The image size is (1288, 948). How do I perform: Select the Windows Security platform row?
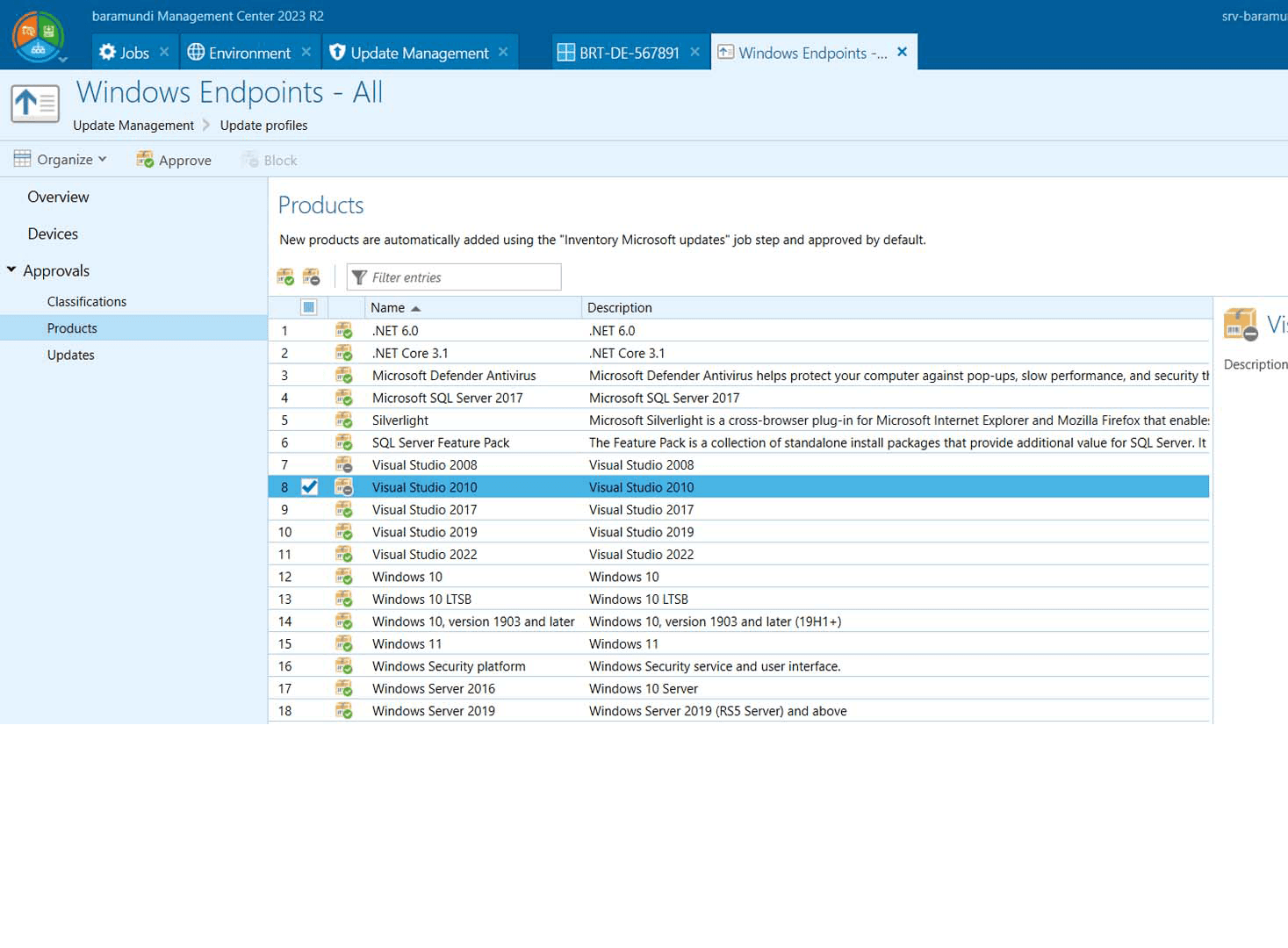739,666
